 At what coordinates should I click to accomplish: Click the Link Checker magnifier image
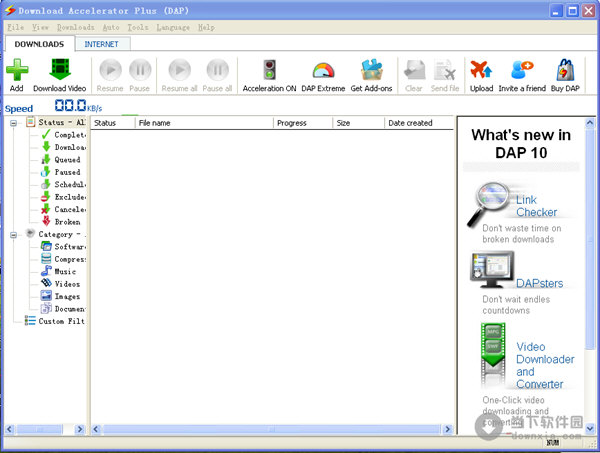click(x=491, y=204)
